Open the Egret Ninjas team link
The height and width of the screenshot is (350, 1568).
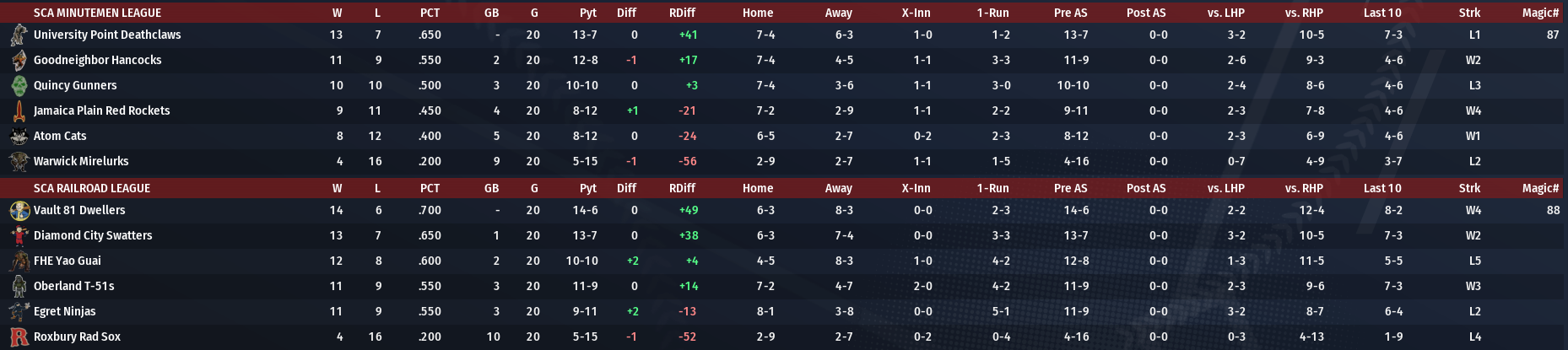[65, 311]
